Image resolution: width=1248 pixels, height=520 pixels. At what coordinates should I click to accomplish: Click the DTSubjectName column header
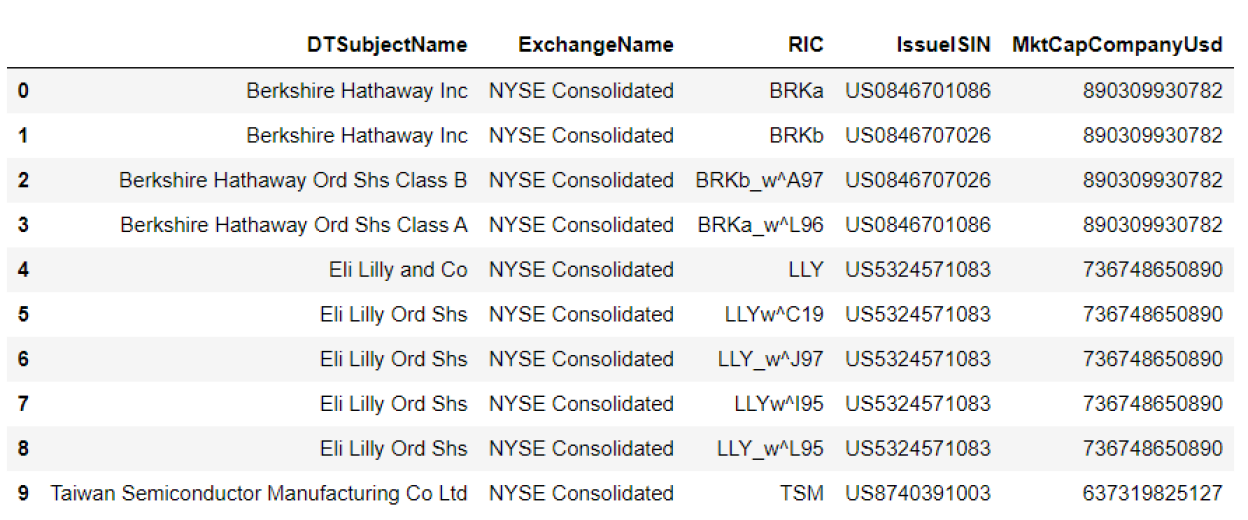386,45
